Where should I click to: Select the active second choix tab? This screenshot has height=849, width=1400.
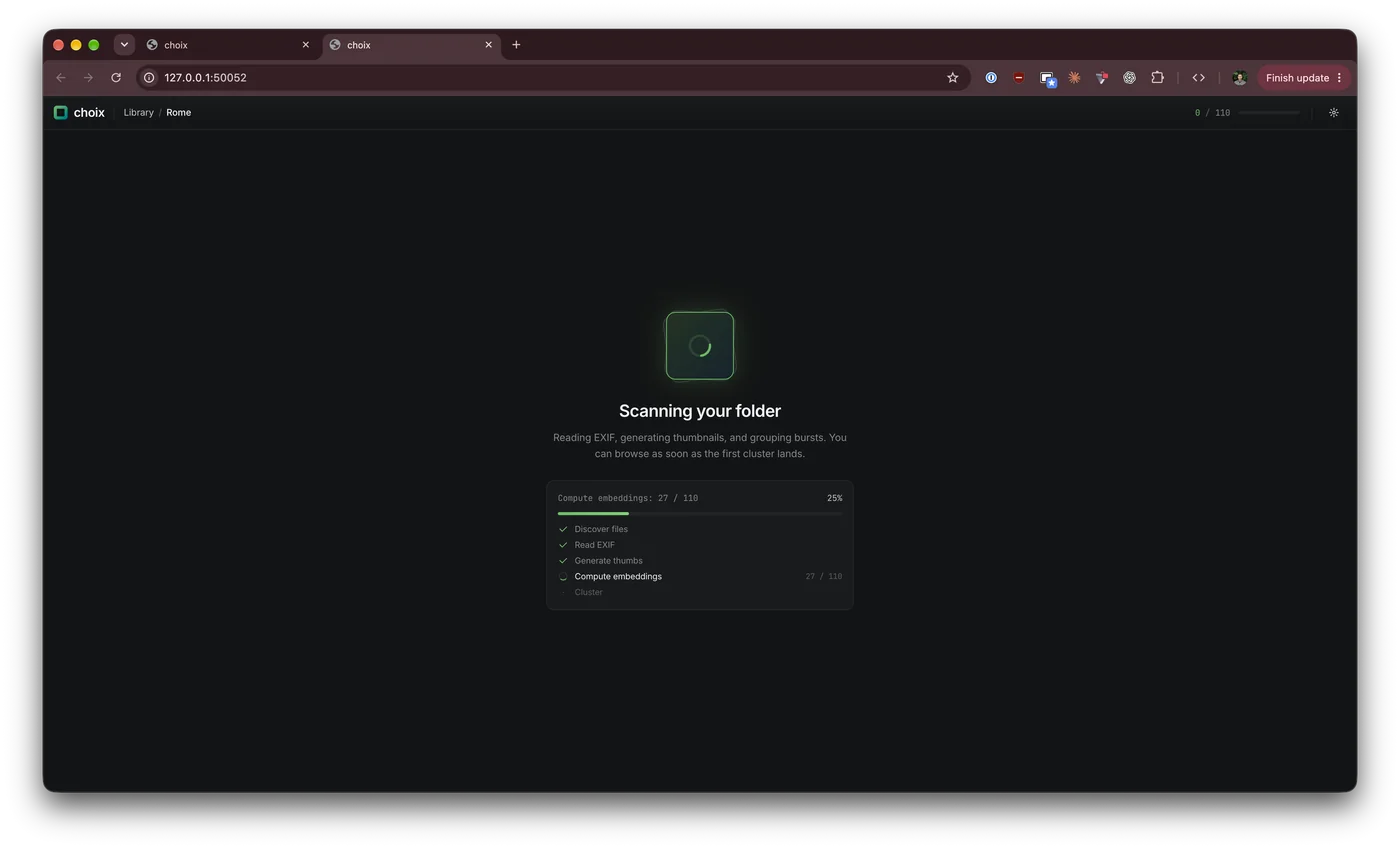click(x=411, y=45)
